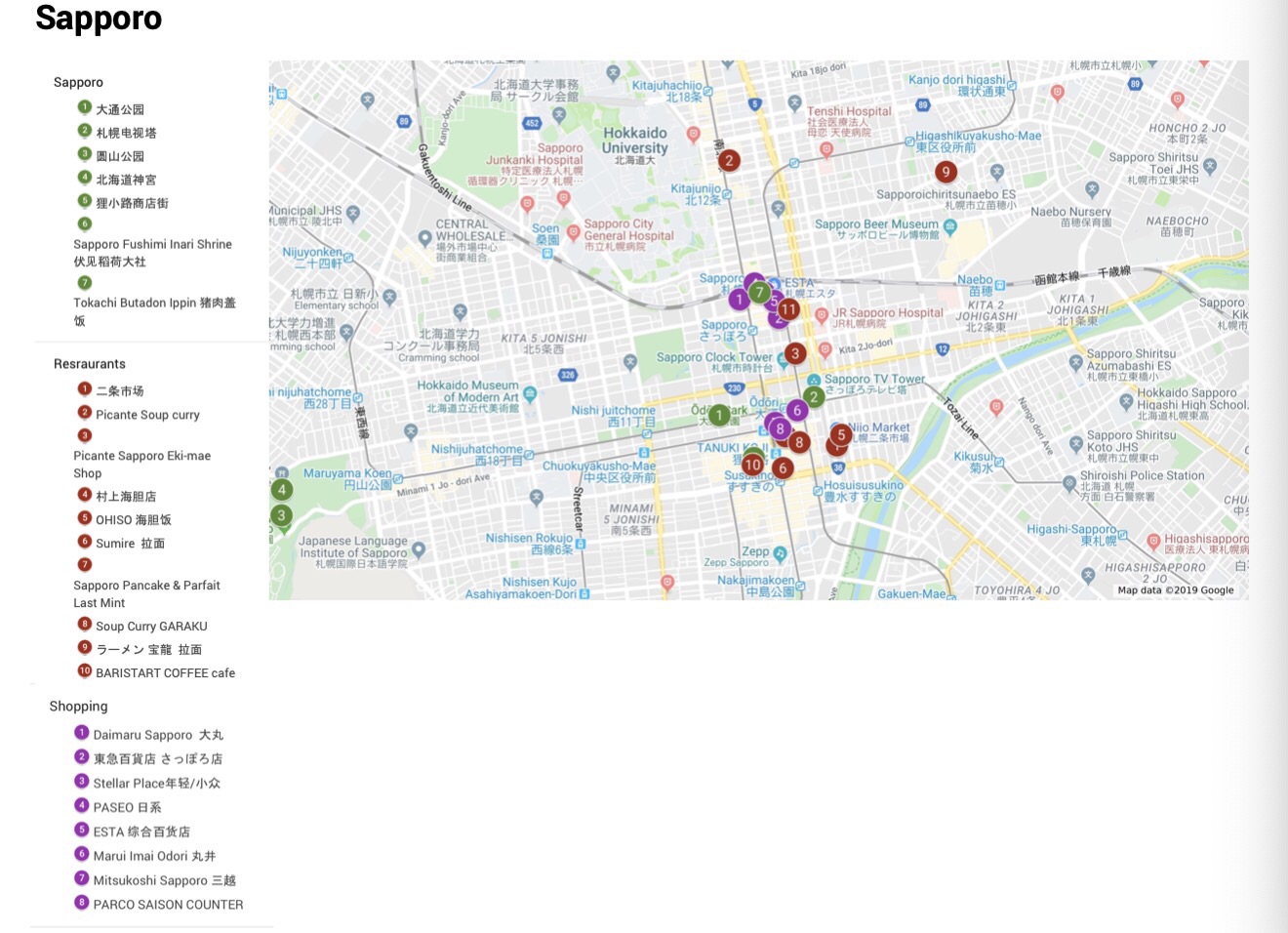1288x933 pixels.
Task: Select Mitsukoshi Sapporo 三越 entry
Action: point(165,881)
